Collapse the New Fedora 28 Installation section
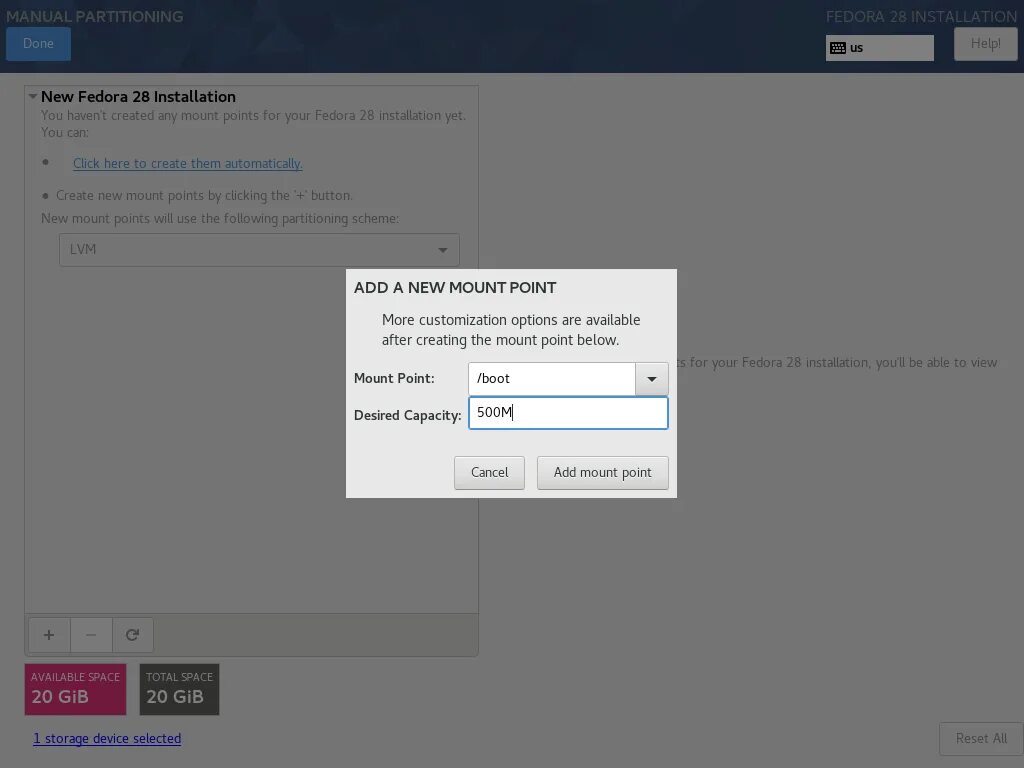Viewport: 1024px width, 768px height. pos(33,97)
